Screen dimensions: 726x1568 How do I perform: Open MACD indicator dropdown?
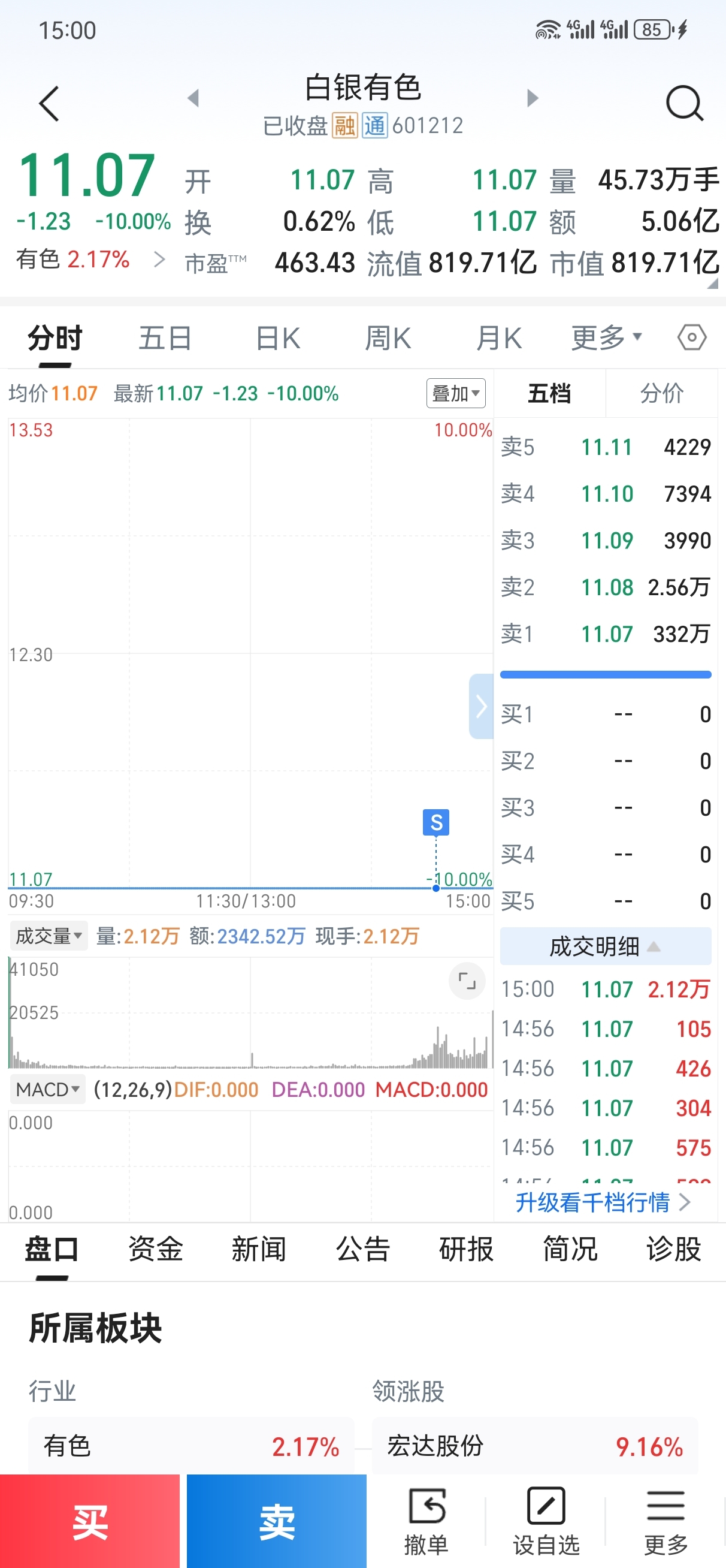pos(47,1089)
